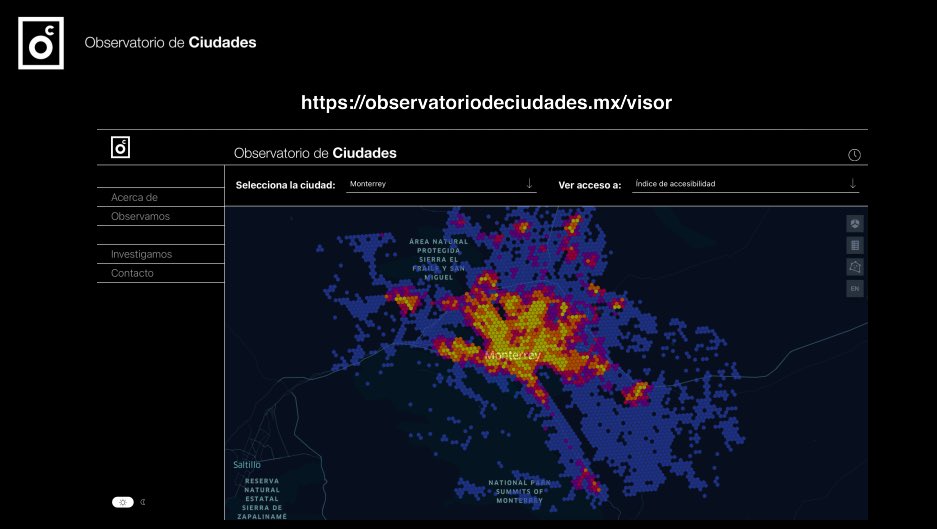Viewport: 937px width, 529px height.
Task: Toggle light mode sun switch
Action: (123, 502)
